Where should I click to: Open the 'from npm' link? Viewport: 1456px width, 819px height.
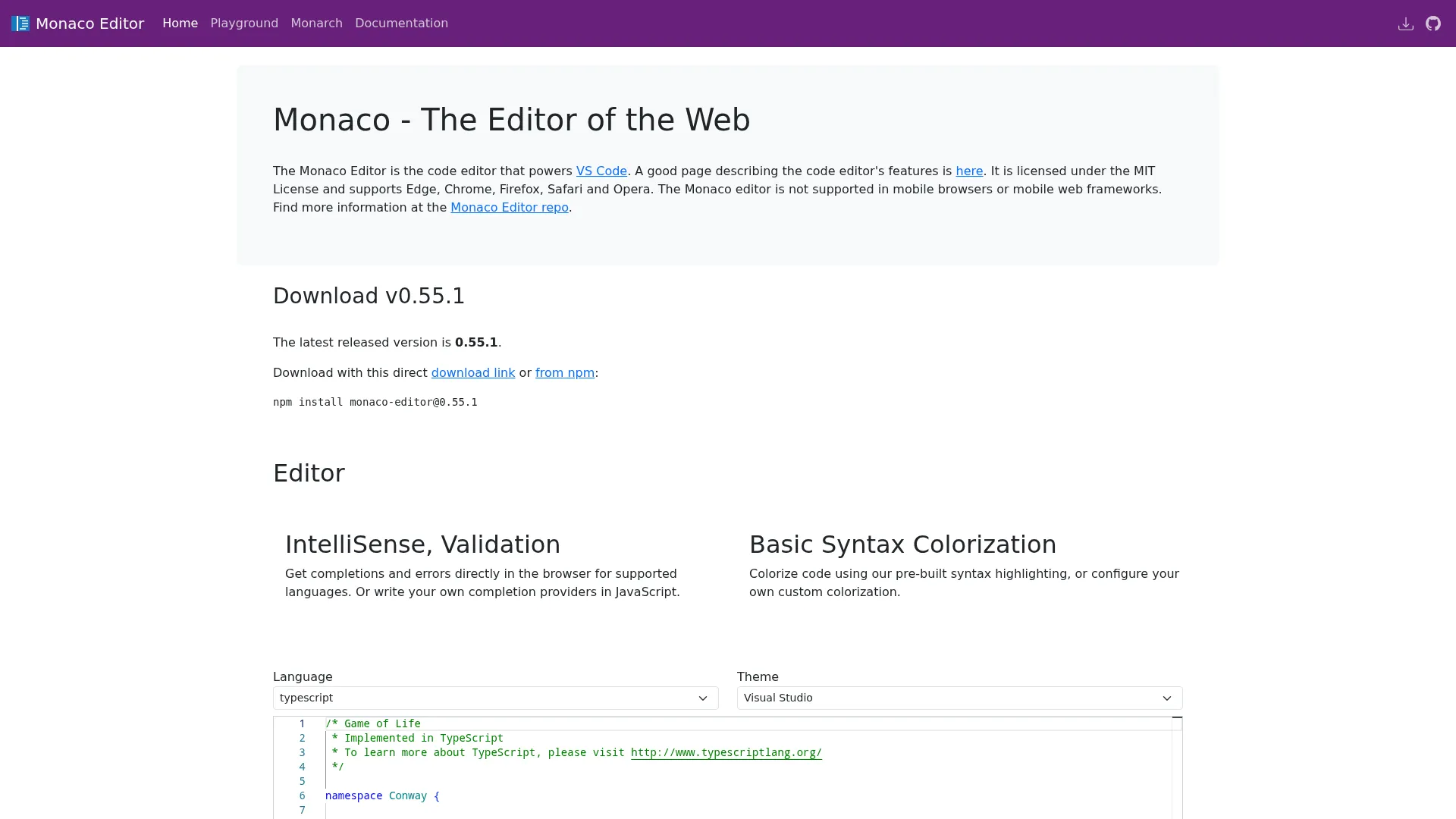[x=565, y=373]
